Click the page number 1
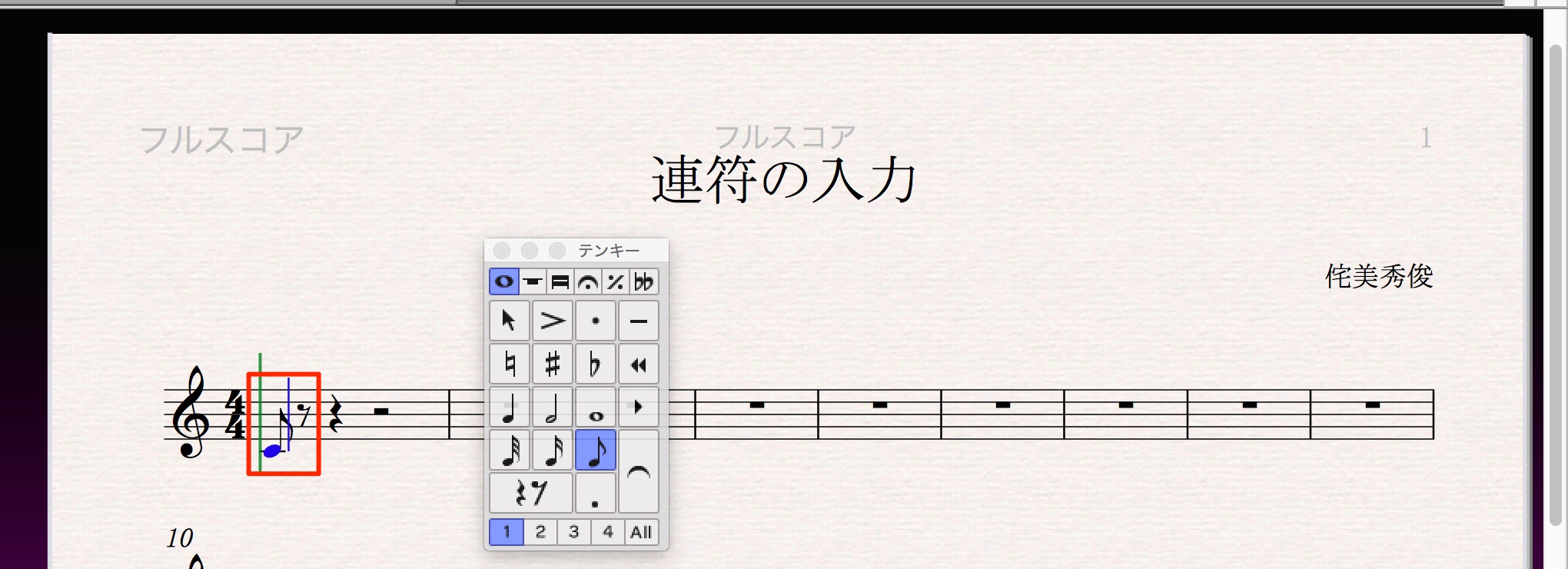 [x=1426, y=138]
